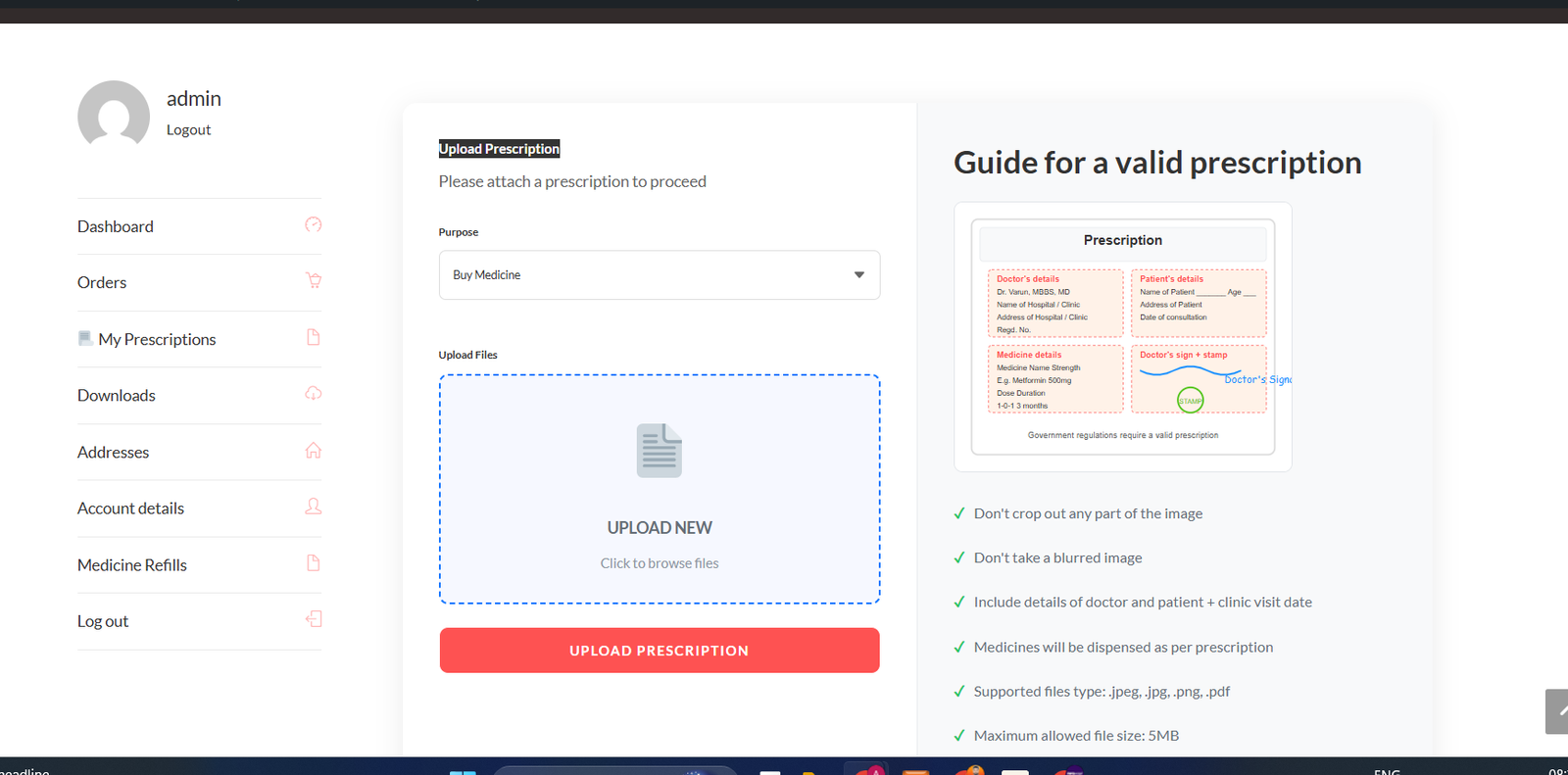This screenshot has width=1568, height=775.
Task: Click the Log out arrow icon
Action: [x=314, y=619]
